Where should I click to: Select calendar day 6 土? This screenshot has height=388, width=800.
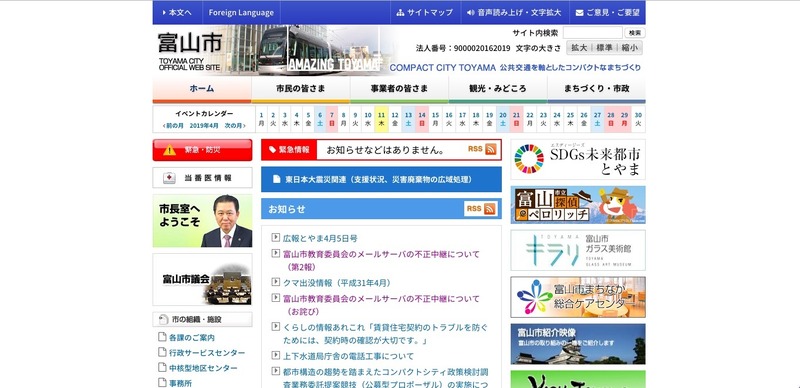[320, 119]
